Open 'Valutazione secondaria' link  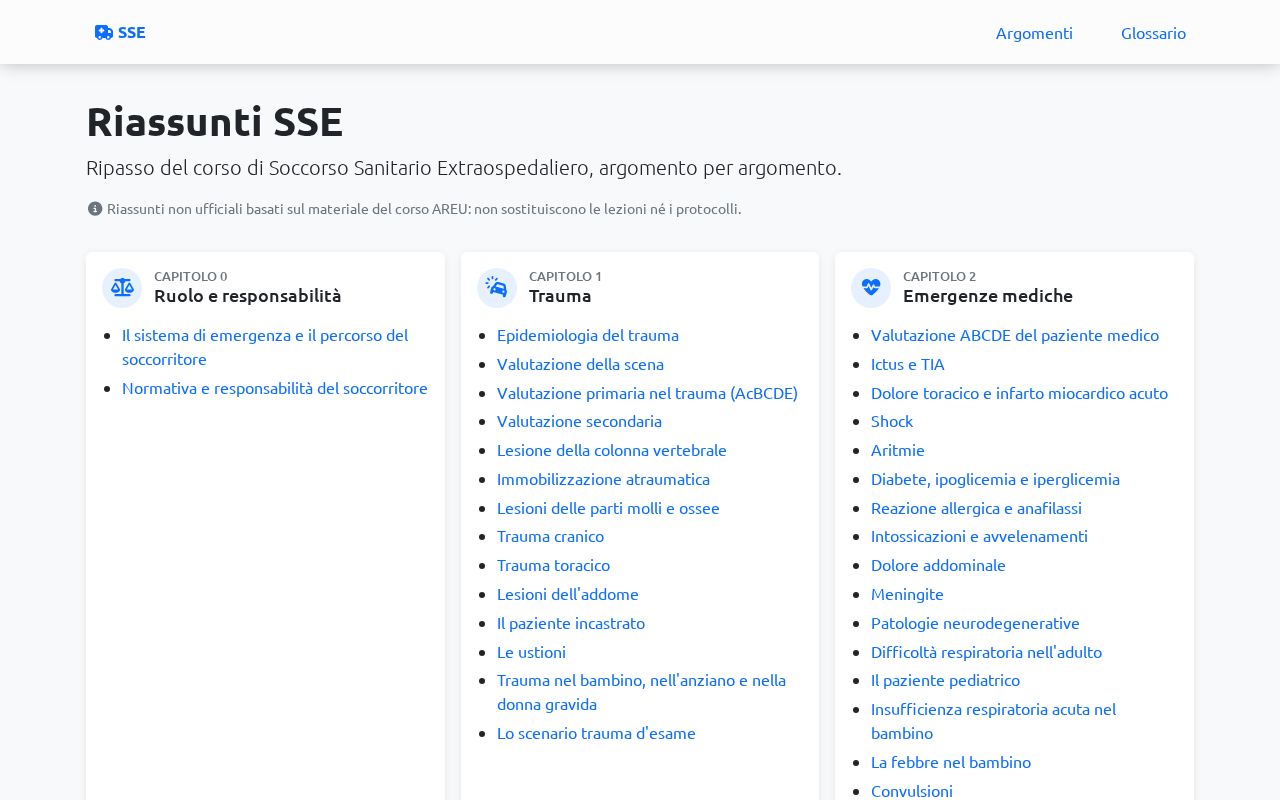coord(579,421)
